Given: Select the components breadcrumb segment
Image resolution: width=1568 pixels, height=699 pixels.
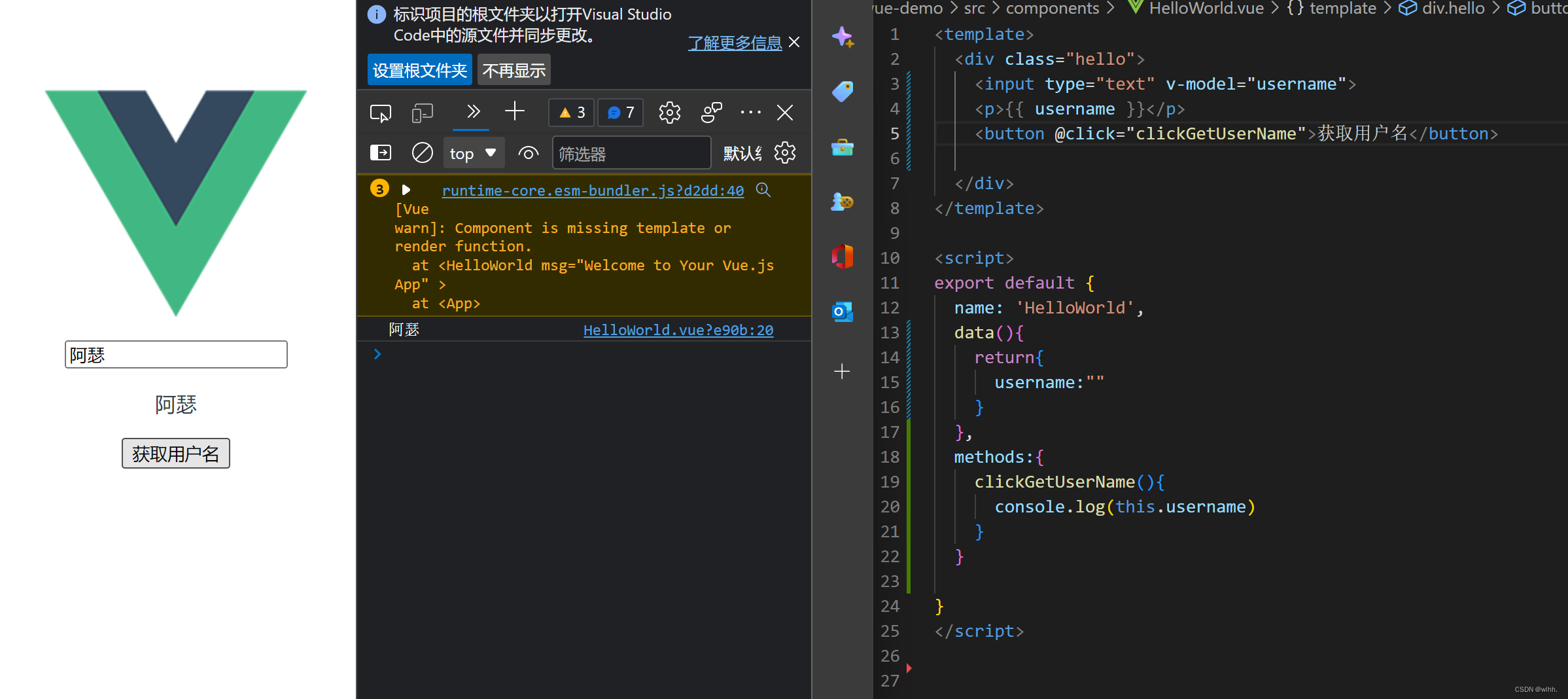Looking at the screenshot, I should click(1053, 9).
